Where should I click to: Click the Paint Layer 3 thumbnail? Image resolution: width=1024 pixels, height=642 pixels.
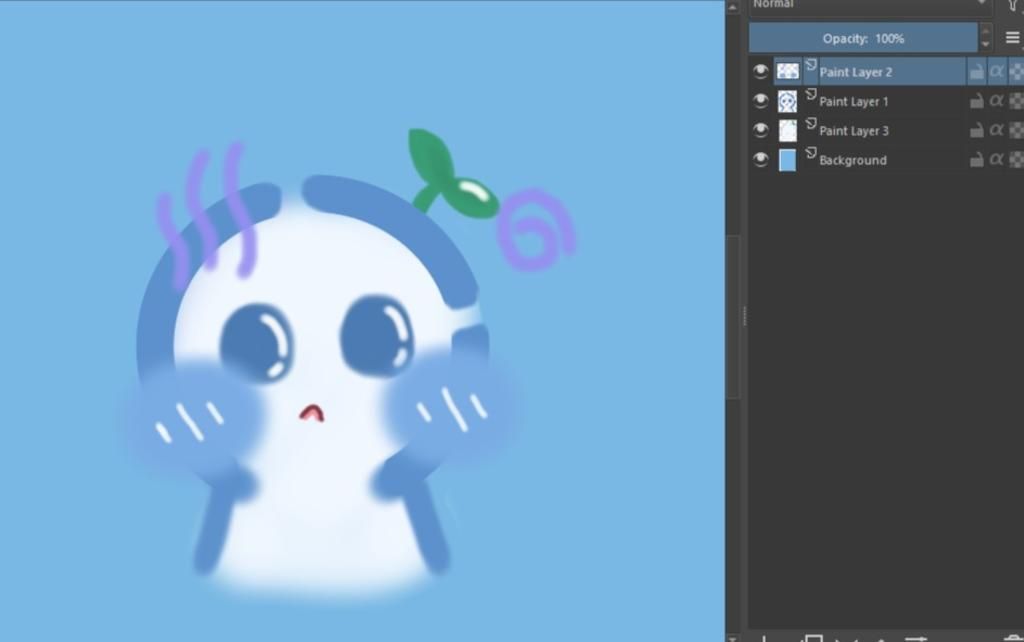pyautogui.click(x=788, y=131)
